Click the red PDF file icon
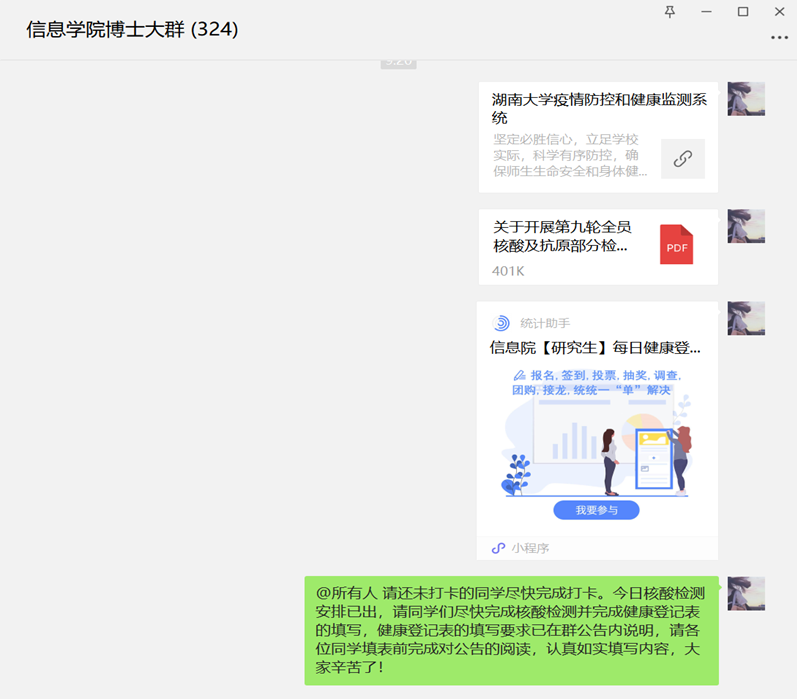This screenshot has width=797, height=699. pos(676,245)
